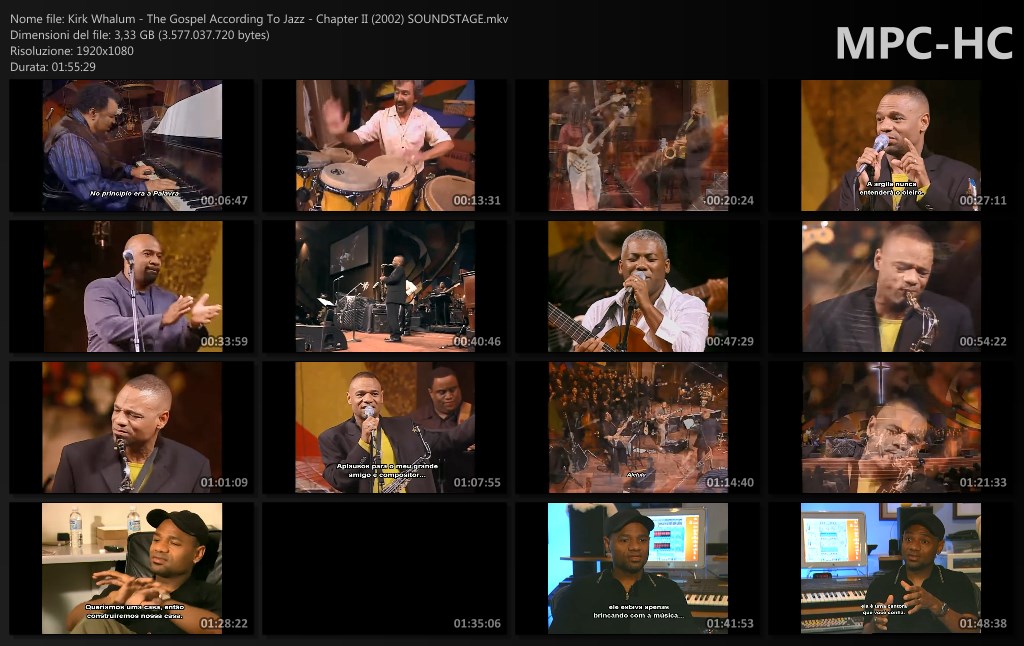The height and width of the screenshot is (646, 1024).
Task: Click the bass and sax thumbnail at 00:20:24
Action: point(638,146)
